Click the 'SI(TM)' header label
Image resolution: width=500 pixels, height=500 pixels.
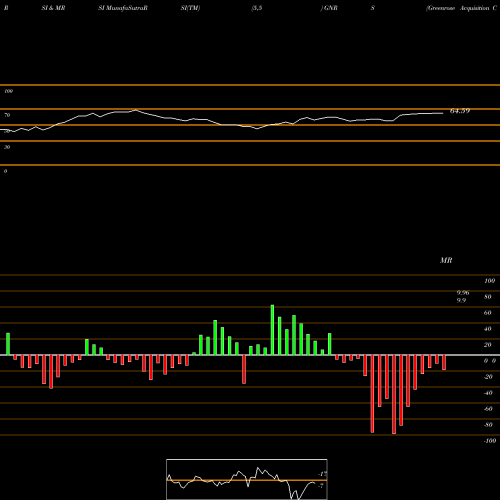coord(190,8)
